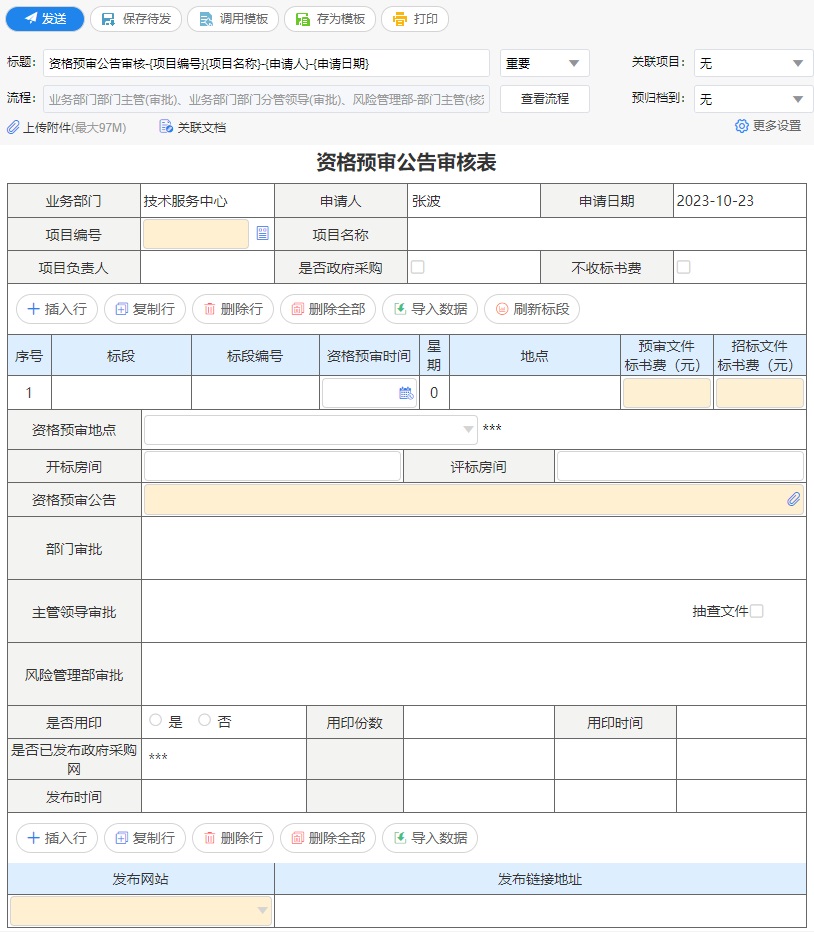
Task: Click the 标段 column header
Action: [121, 355]
